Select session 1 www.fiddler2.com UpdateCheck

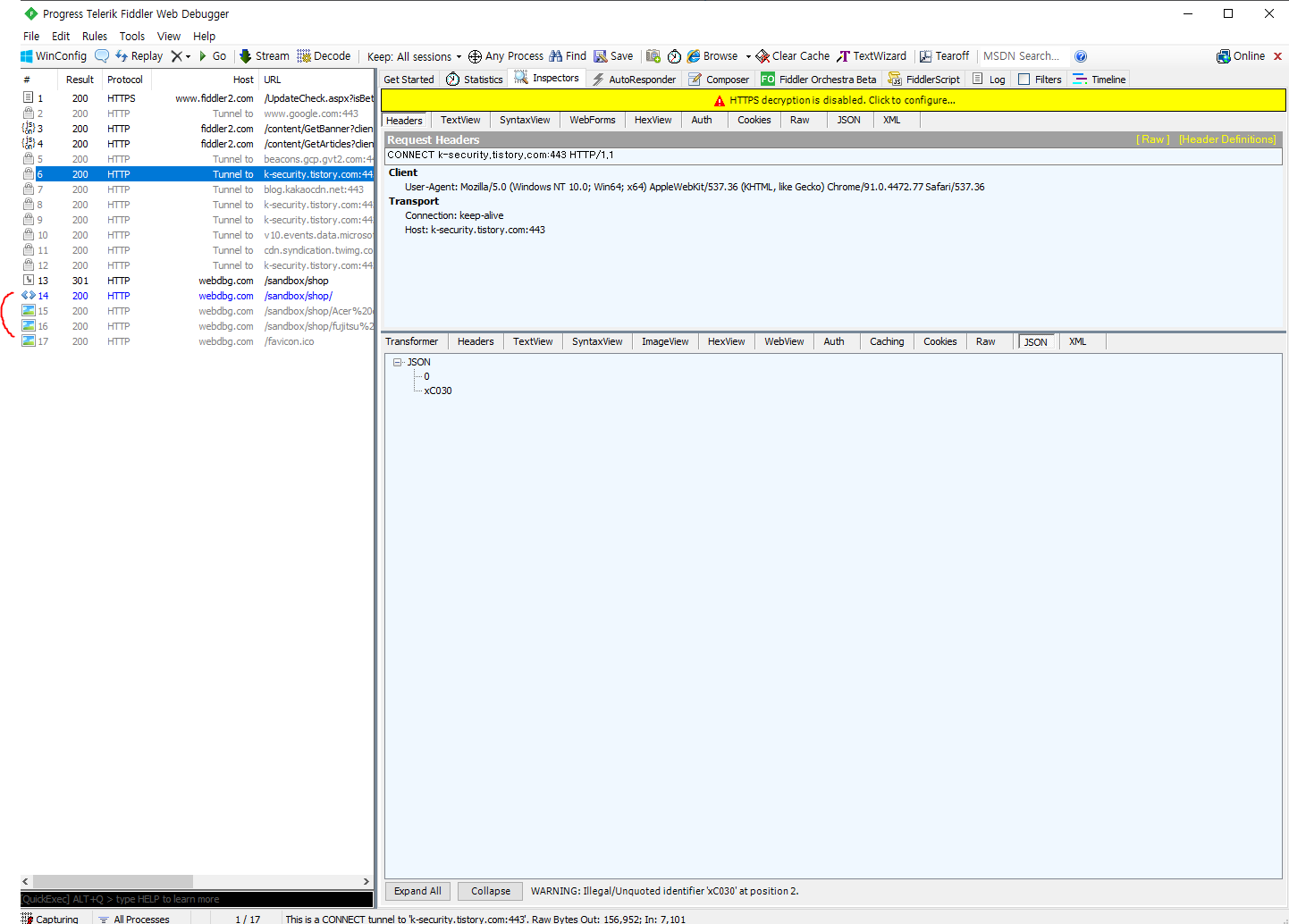(x=197, y=98)
